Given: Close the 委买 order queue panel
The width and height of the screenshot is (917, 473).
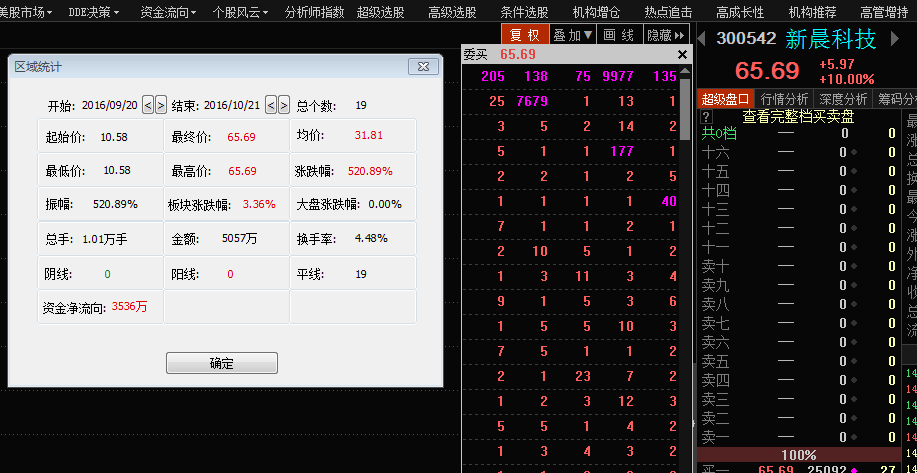Looking at the screenshot, I should tap(682, 55).
